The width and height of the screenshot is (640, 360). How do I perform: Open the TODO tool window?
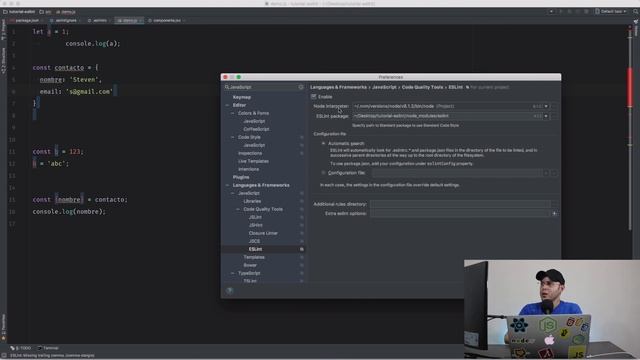click(x=21, y=348)
